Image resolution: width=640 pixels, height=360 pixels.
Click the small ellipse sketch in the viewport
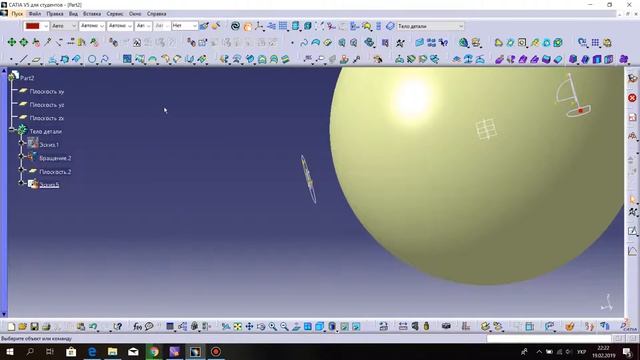pos(309,179)
